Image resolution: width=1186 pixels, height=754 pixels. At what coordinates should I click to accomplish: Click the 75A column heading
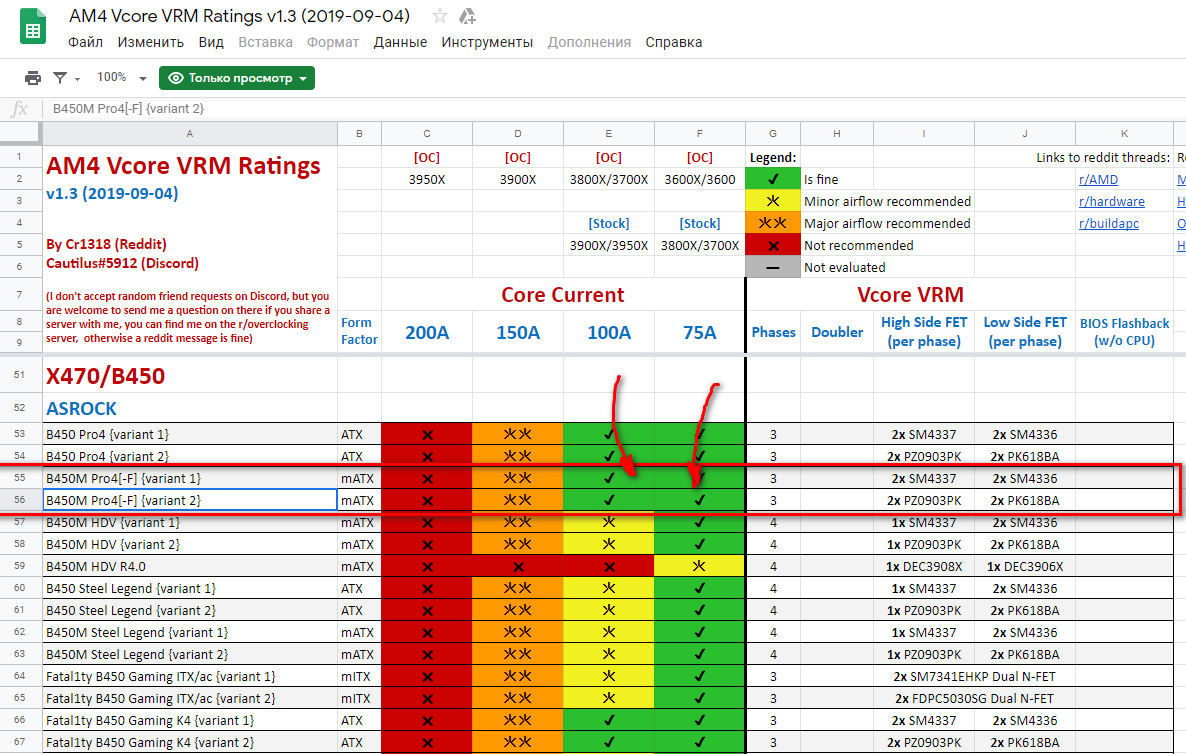click(x=700, y=333)
